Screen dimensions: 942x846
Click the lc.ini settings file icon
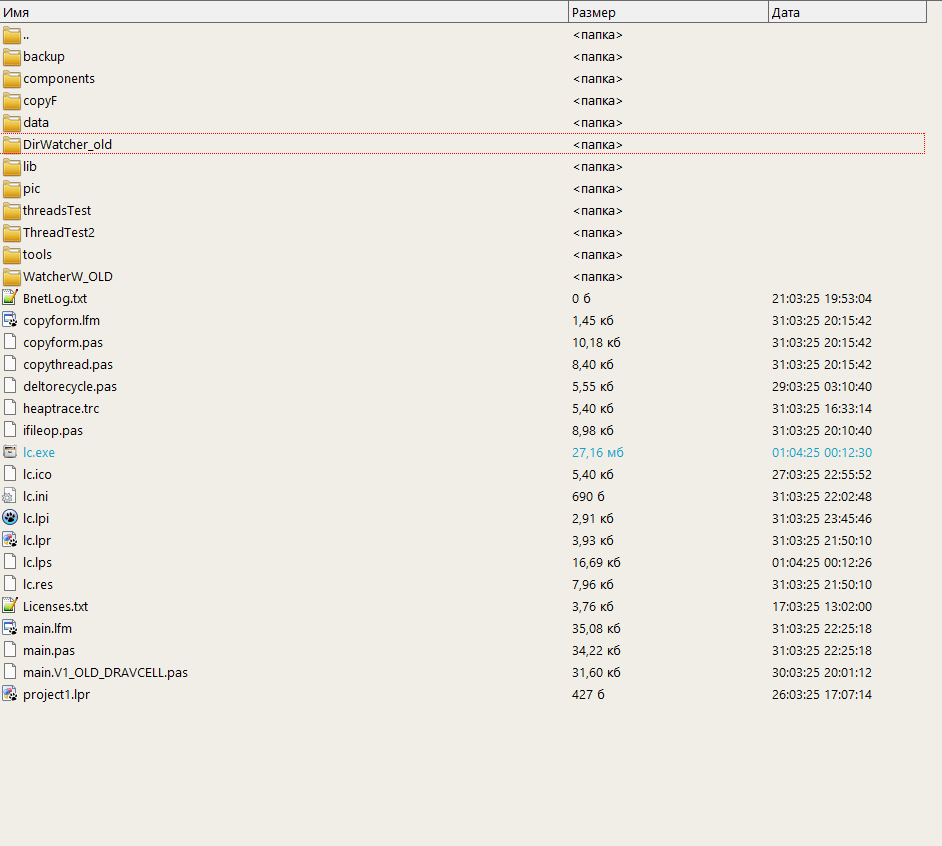(x=11, y=496)
